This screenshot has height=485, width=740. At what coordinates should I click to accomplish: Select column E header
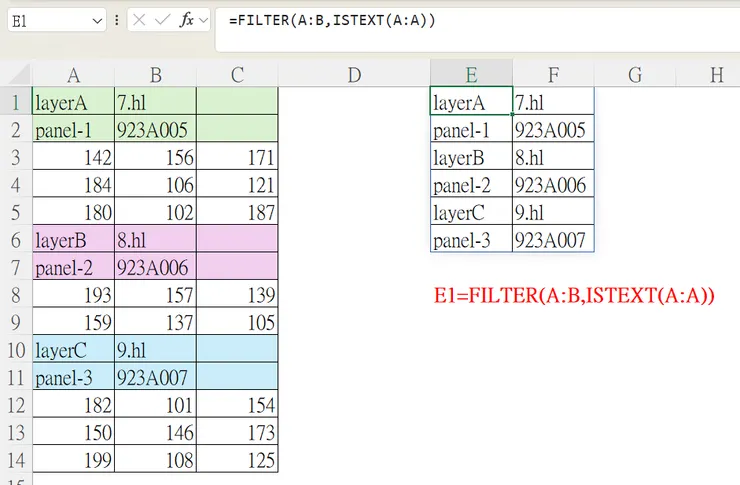pyautogui.click(x=471, y=75)
